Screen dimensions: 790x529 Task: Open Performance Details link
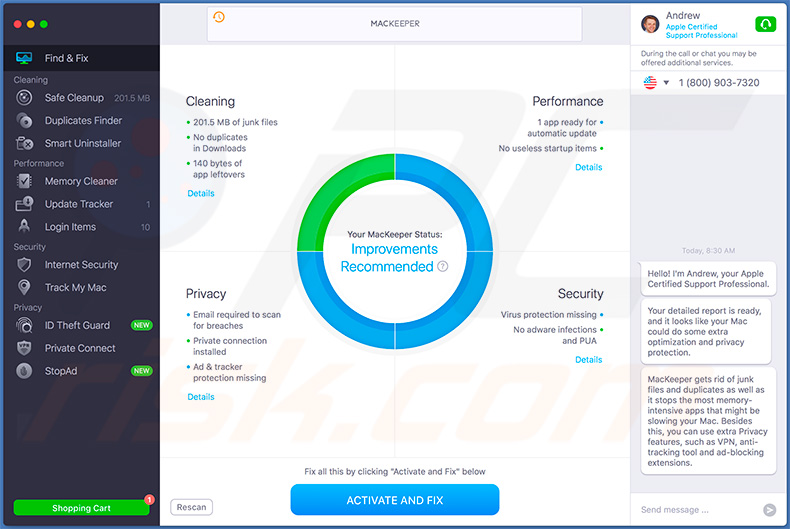[588, 167]
